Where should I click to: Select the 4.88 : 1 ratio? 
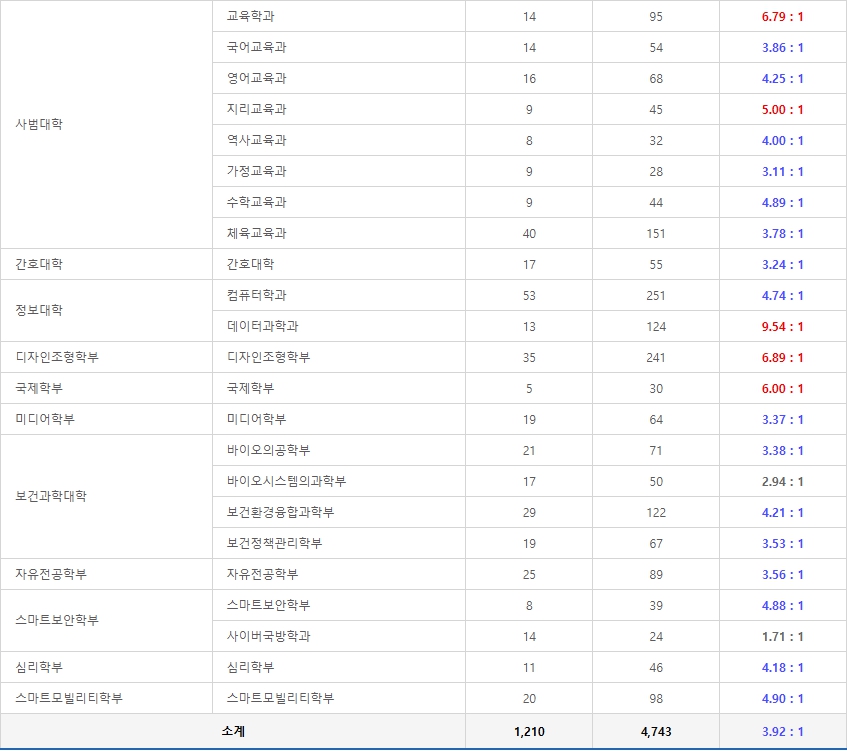[x=782, y=606]
